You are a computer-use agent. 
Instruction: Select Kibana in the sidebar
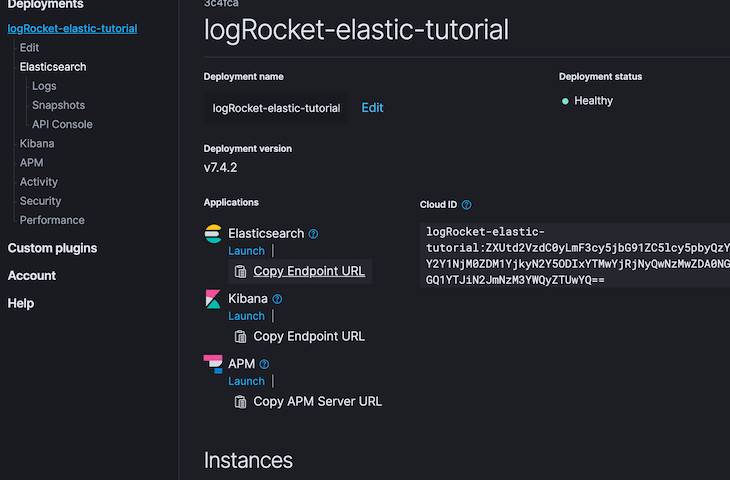pos(37,143)
